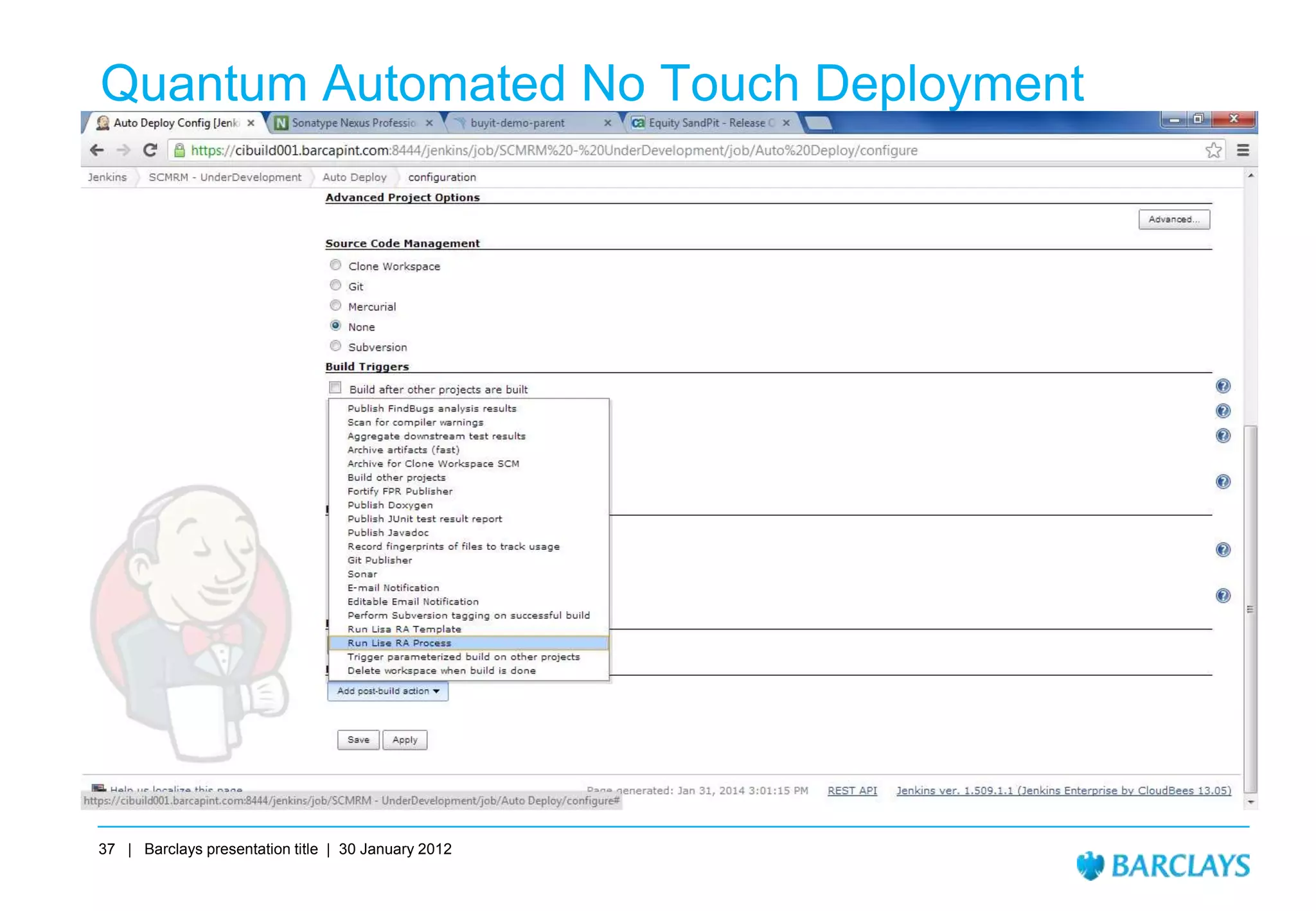Select the Clone Workspace radio button

coord(335,265)
